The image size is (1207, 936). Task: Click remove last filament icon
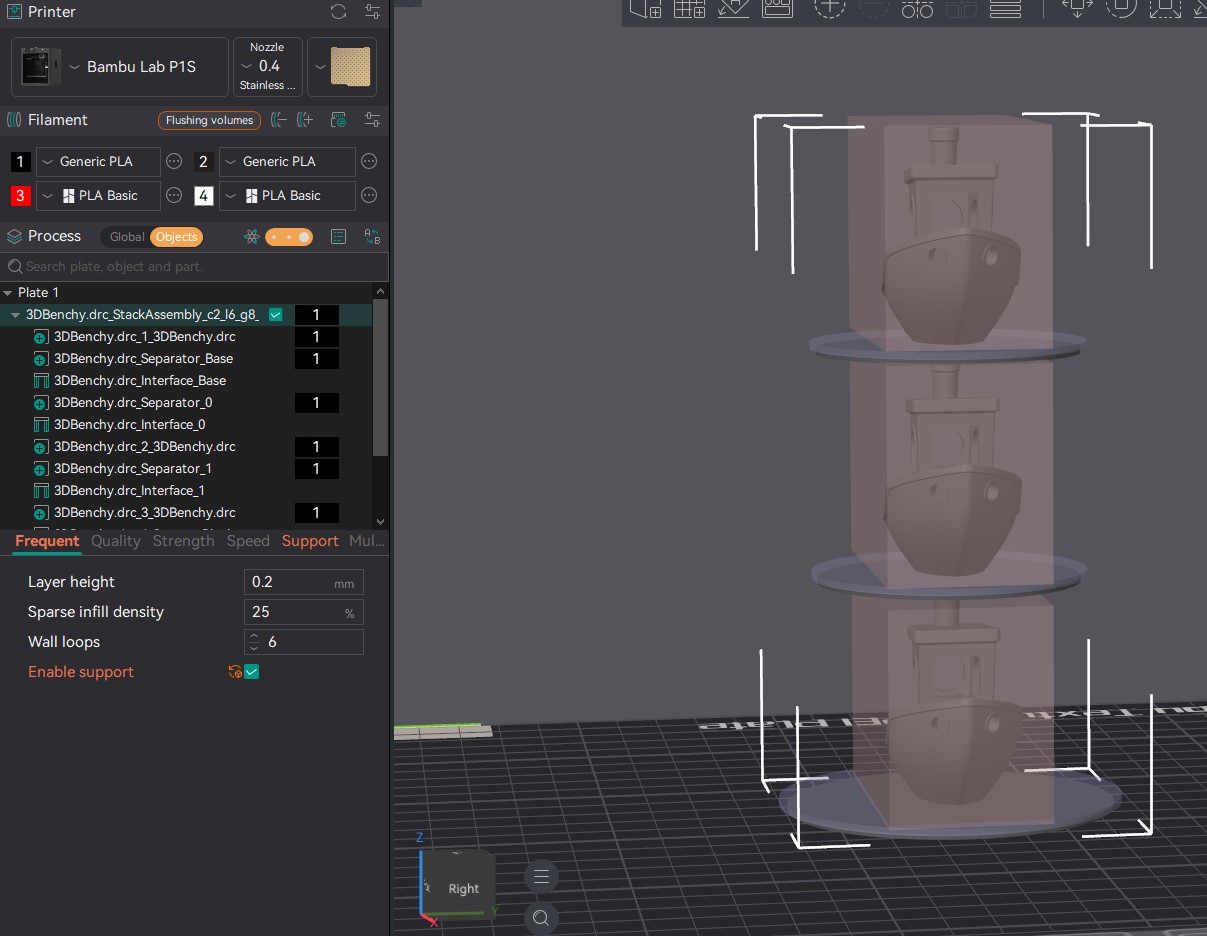(x=279, y=120)
